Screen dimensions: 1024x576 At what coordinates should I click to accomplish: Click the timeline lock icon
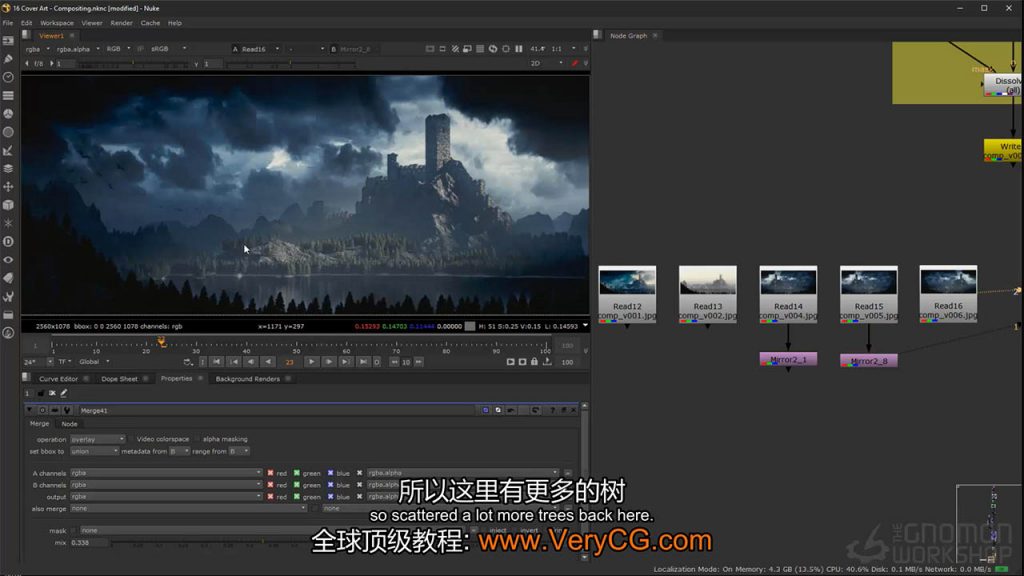[535, 362]
